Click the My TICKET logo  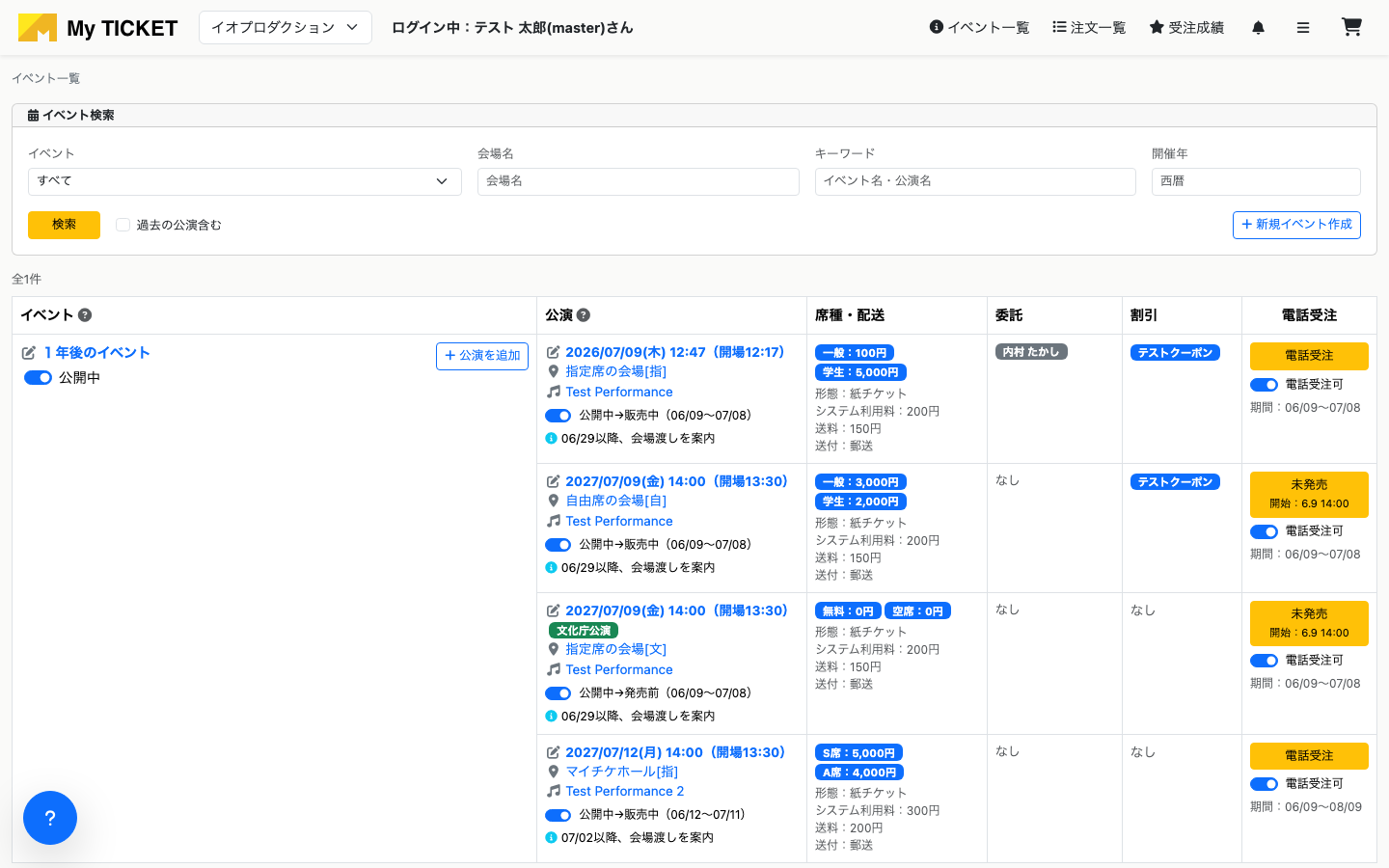tap(97, 28)
